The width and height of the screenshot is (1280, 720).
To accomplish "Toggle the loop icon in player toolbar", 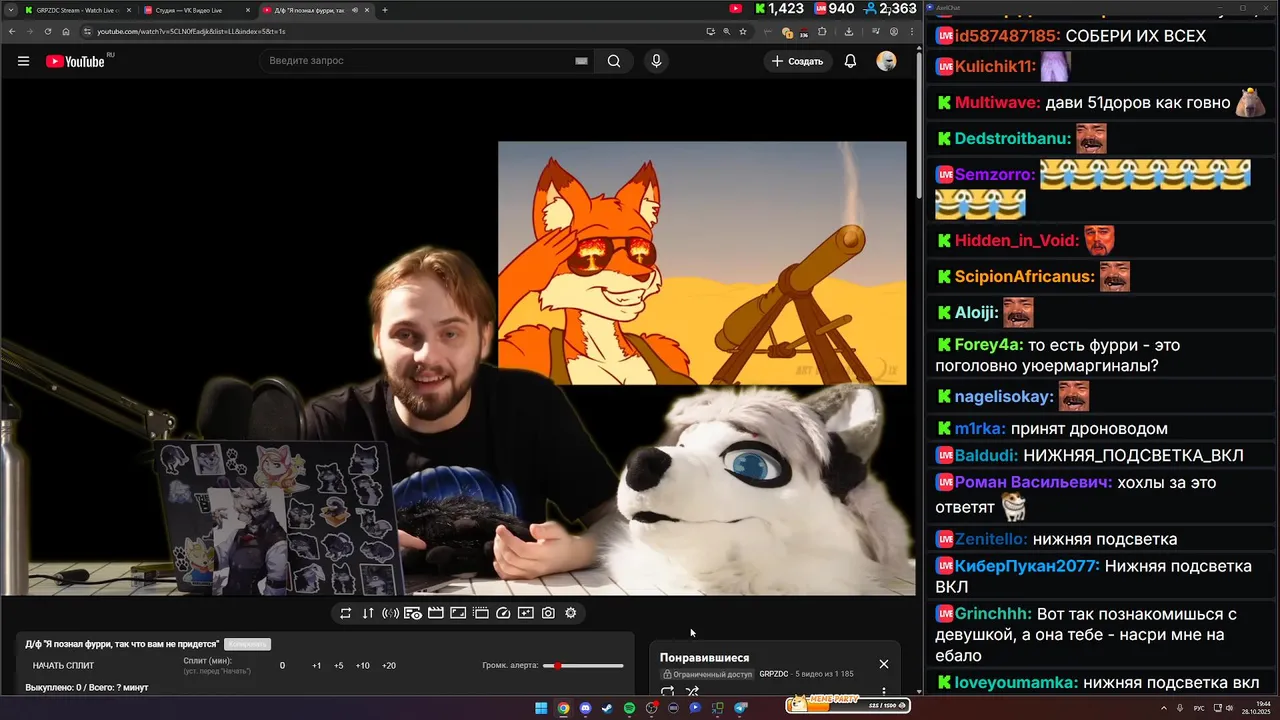I will (346, 613).
